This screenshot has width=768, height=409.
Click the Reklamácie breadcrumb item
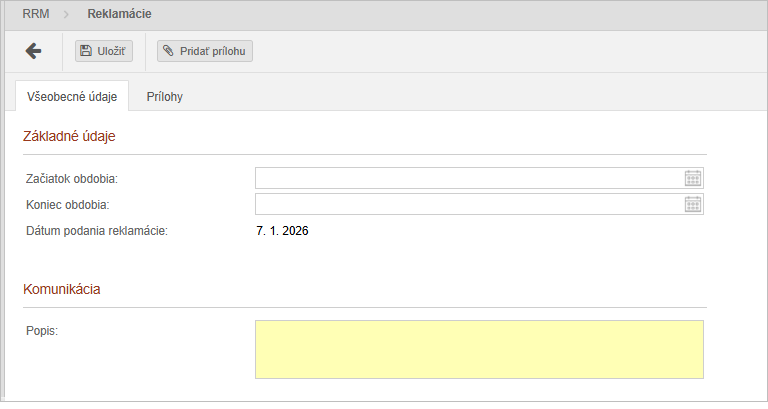pyautogui.click(x=120, y=15)
